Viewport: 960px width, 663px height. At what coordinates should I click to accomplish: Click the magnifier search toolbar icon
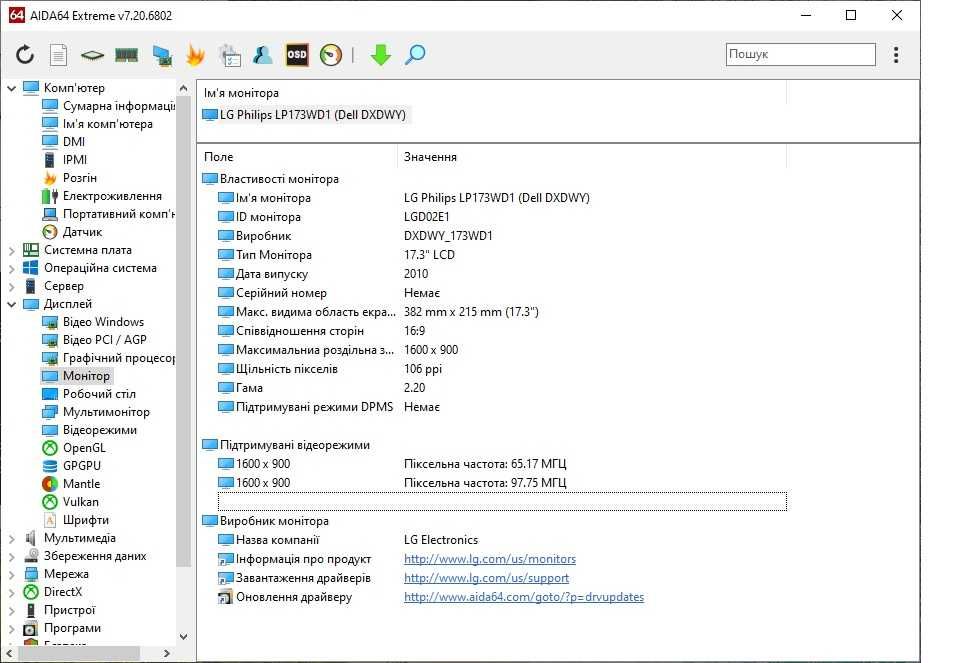414,55
